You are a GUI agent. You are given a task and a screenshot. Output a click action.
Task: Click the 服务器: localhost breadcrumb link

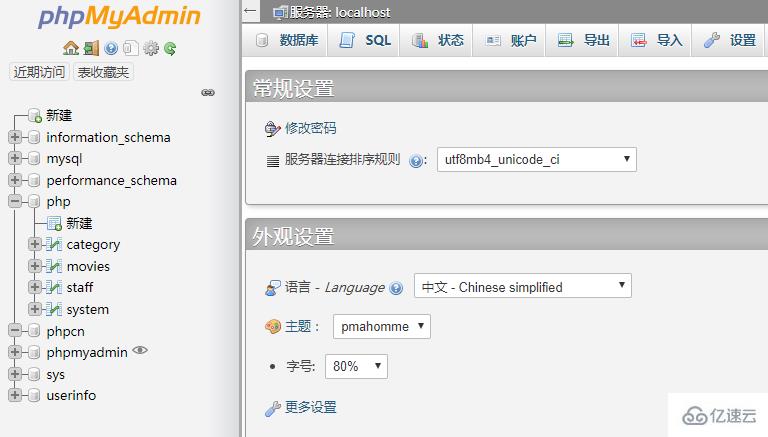[340, 12]
